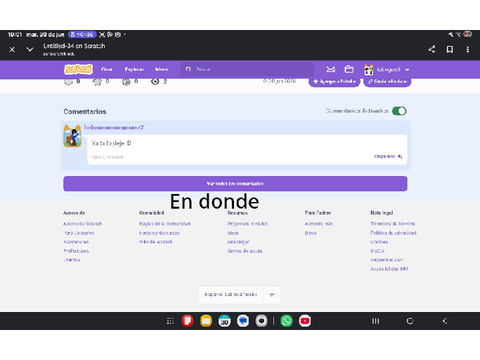Tap the back navigation arrow

point(445,321)
